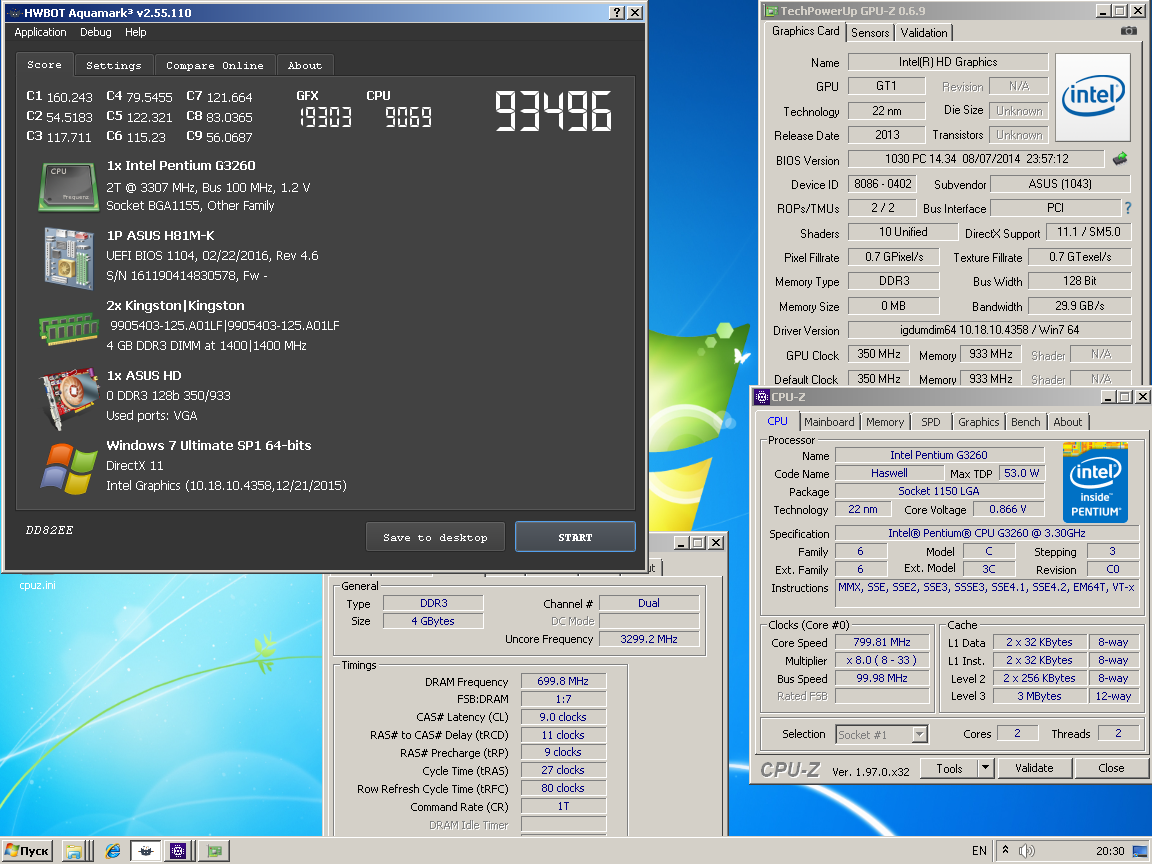Switch to the GPU-Z taskbar item

pos(214,851)
